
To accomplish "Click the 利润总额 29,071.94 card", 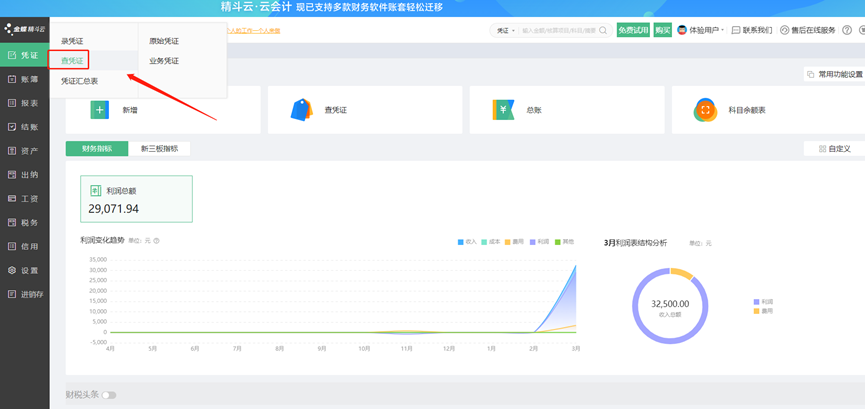I will [136, 199].
